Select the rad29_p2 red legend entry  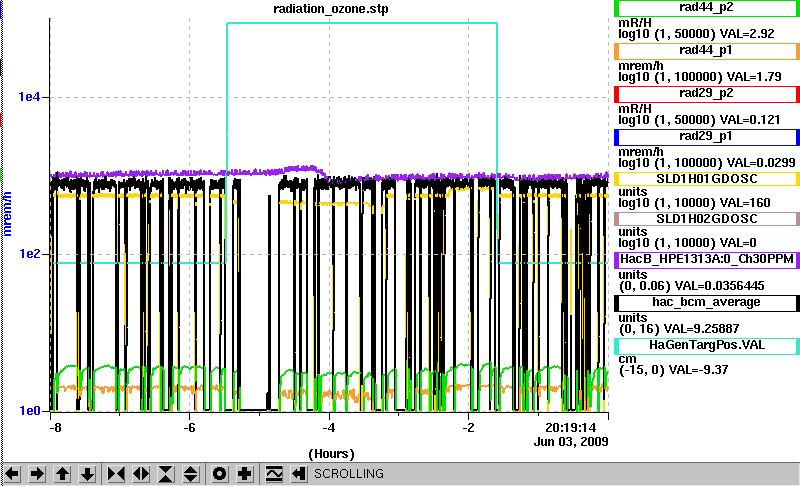click(x=707, y=94)
